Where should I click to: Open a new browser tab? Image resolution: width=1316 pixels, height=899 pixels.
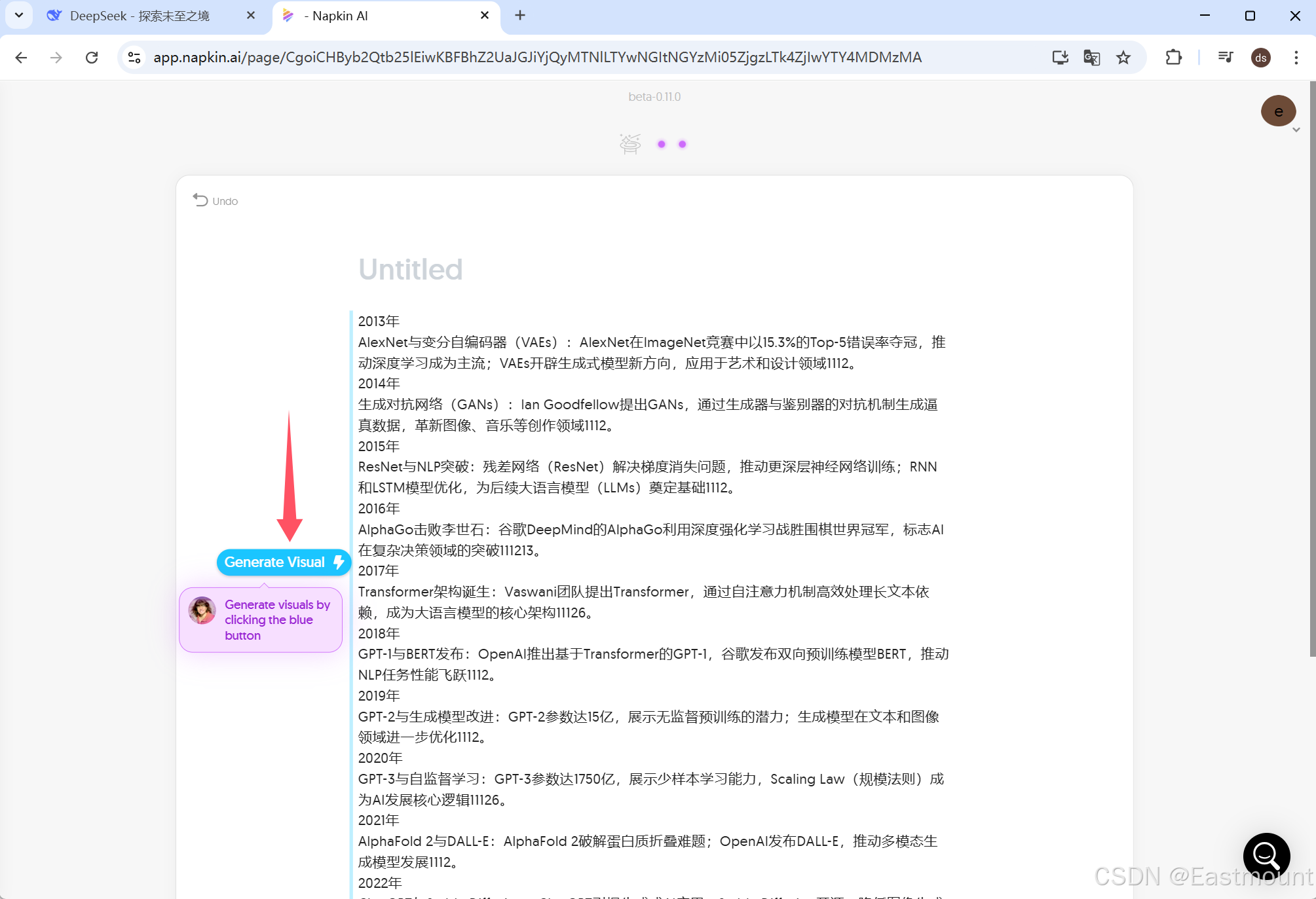520,15
